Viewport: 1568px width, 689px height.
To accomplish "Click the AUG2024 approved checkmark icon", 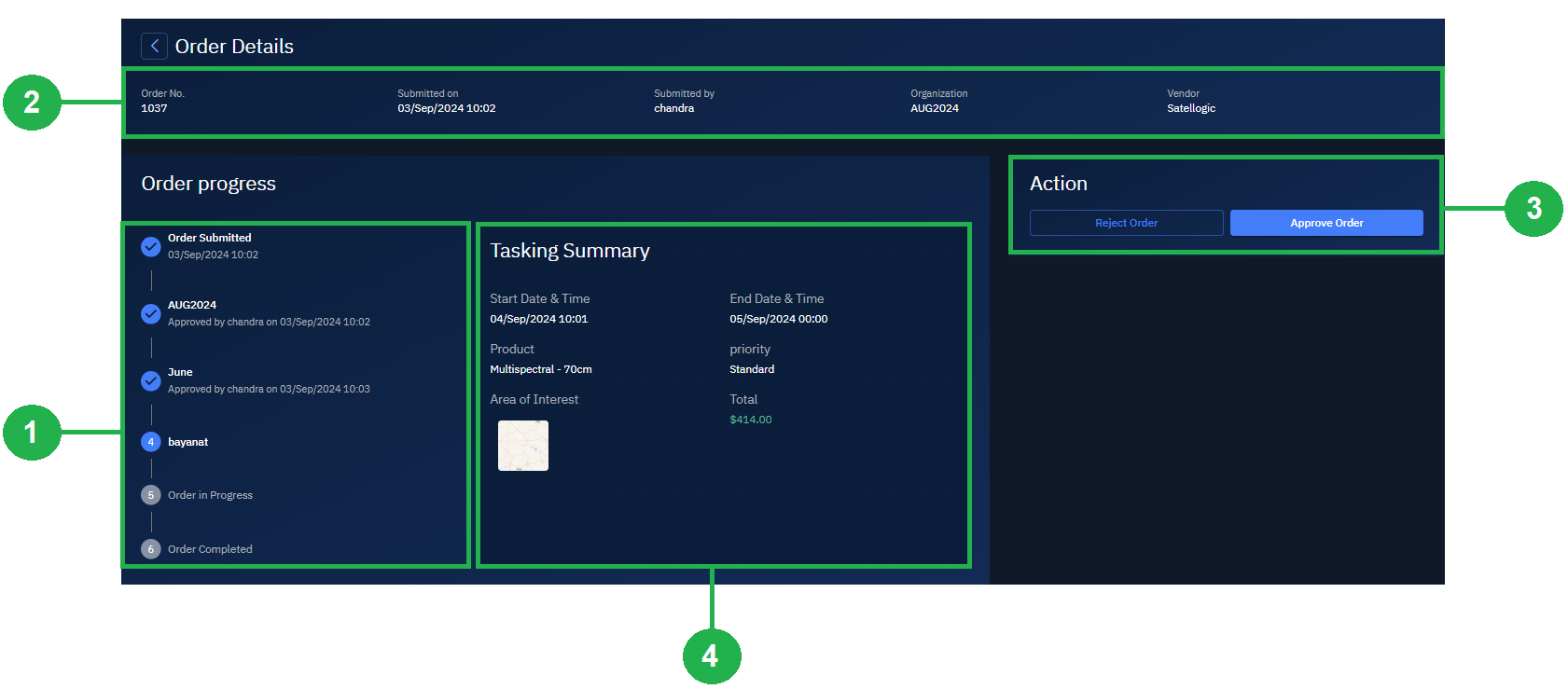I will (151, 313).
